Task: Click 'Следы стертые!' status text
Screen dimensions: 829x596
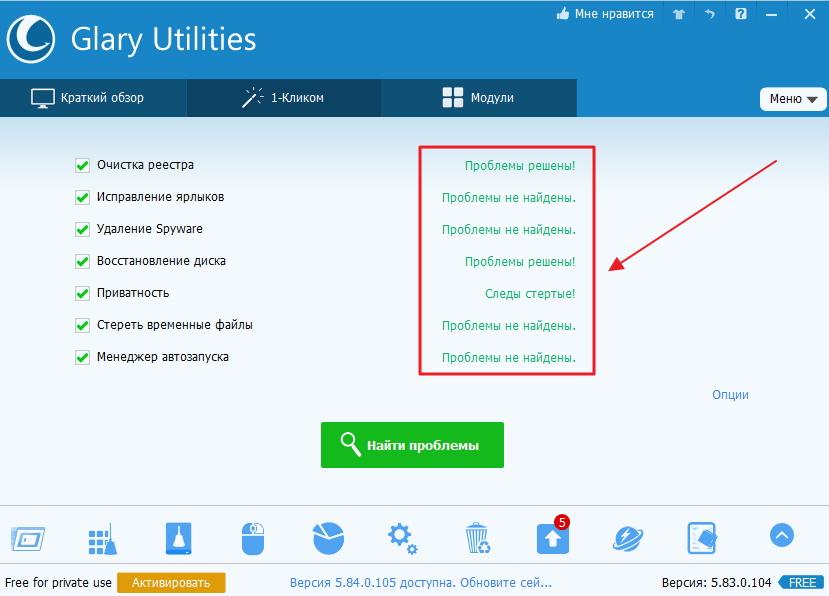Action: (530, 294)
